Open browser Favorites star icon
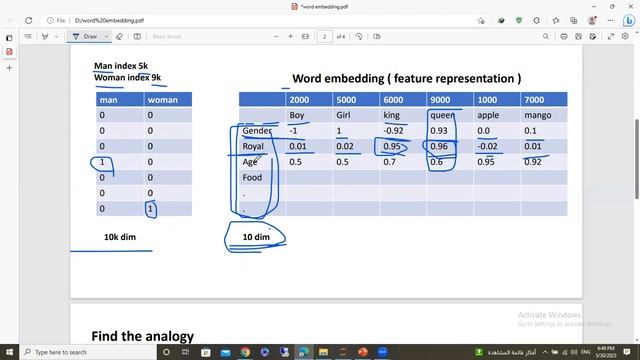The height and width of the screenshot is (360, 640). pos(556,20)
